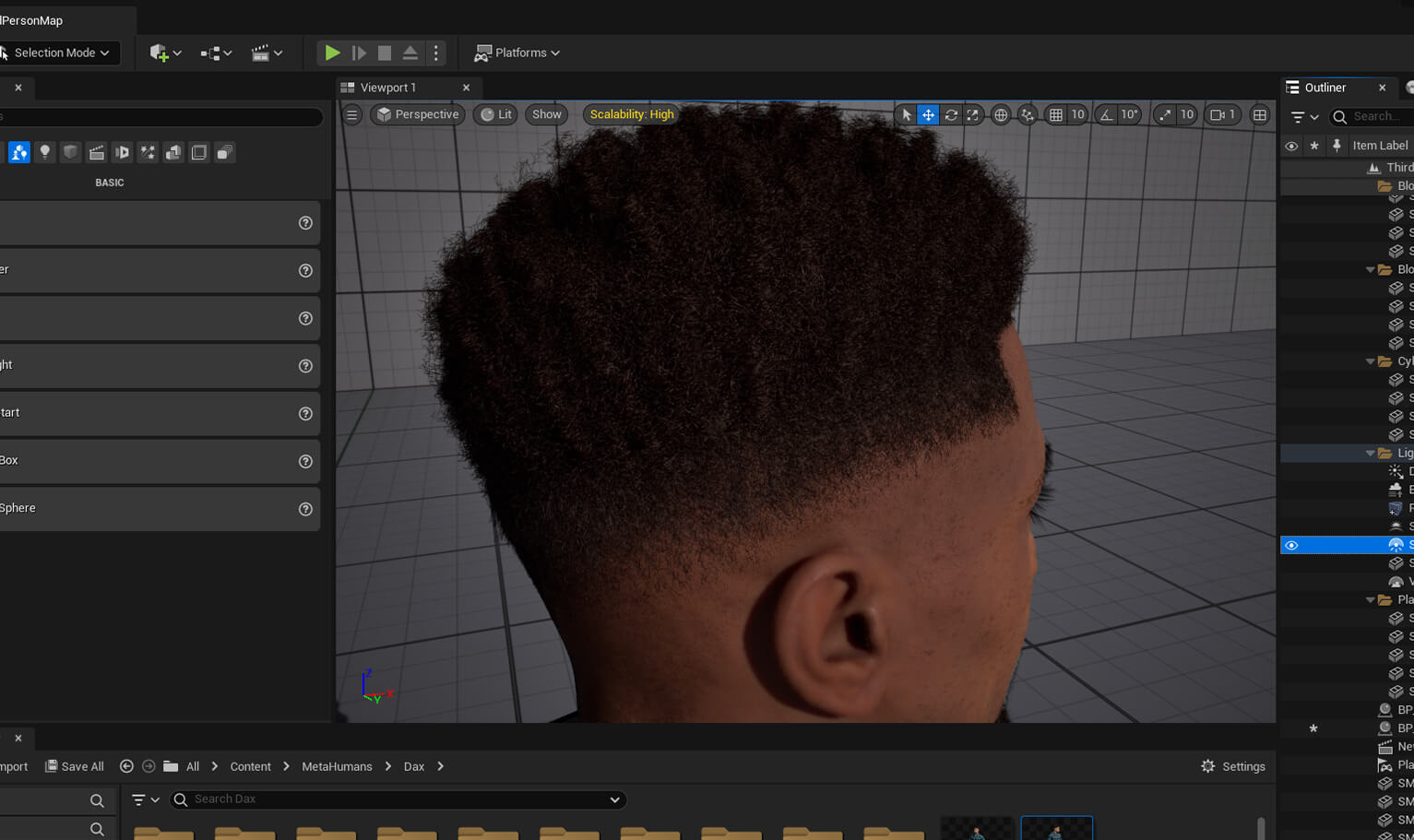Open the Perspective view dropdown
The width and height of the screenshot is (1414, 840).
coord(417,114)
